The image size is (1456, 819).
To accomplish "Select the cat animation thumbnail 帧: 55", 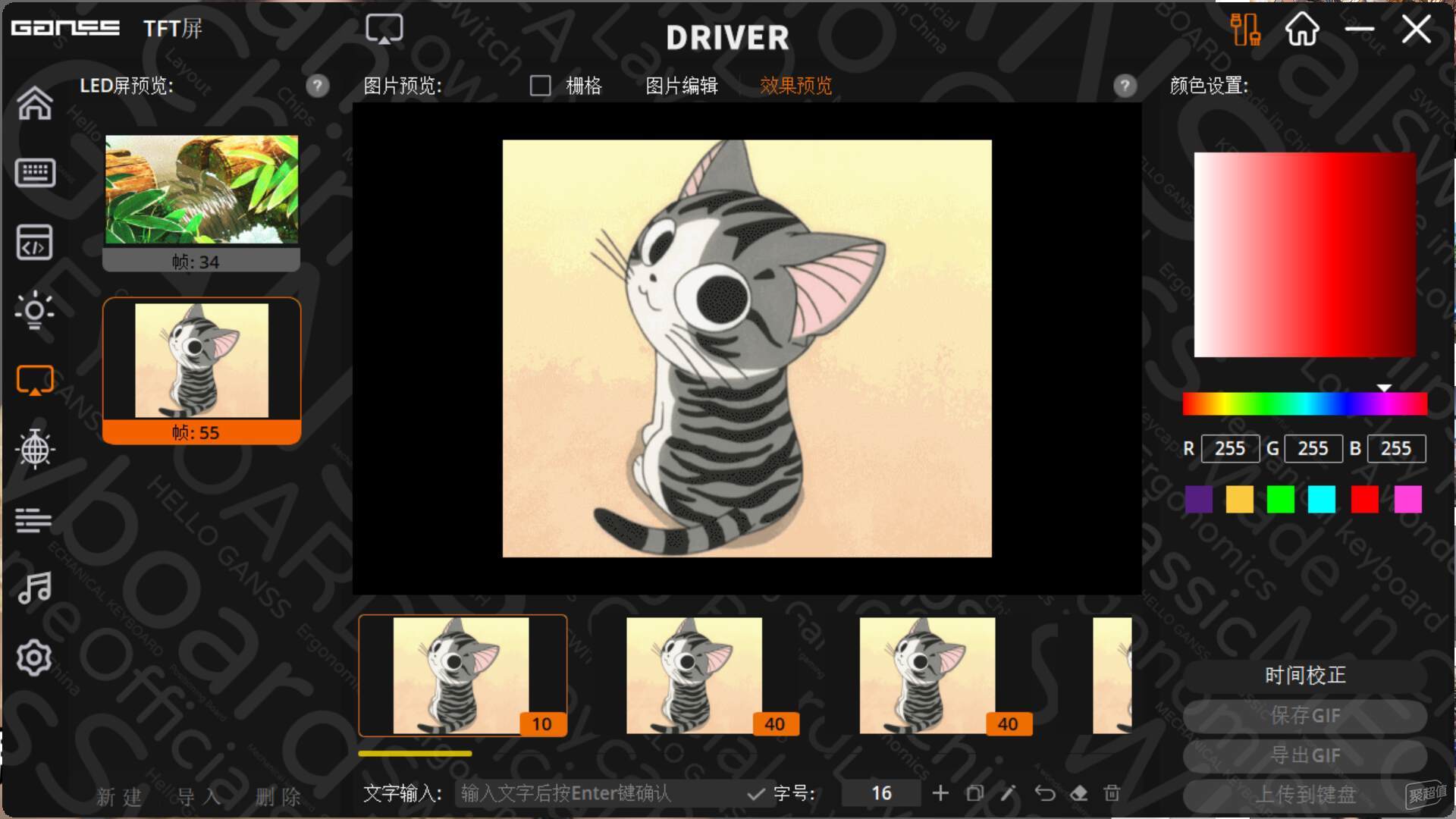I will click(x=202, y=371).
